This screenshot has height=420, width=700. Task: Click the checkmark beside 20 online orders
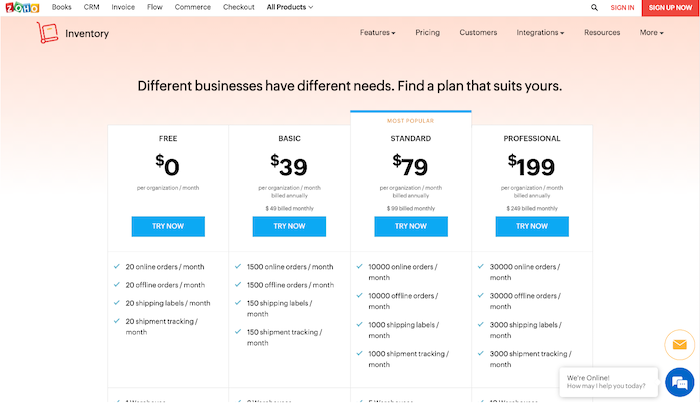point(117,266)
